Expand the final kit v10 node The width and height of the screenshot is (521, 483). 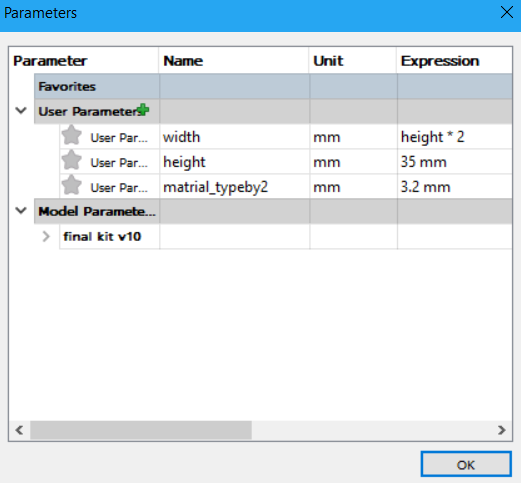(x=46, y=236)
